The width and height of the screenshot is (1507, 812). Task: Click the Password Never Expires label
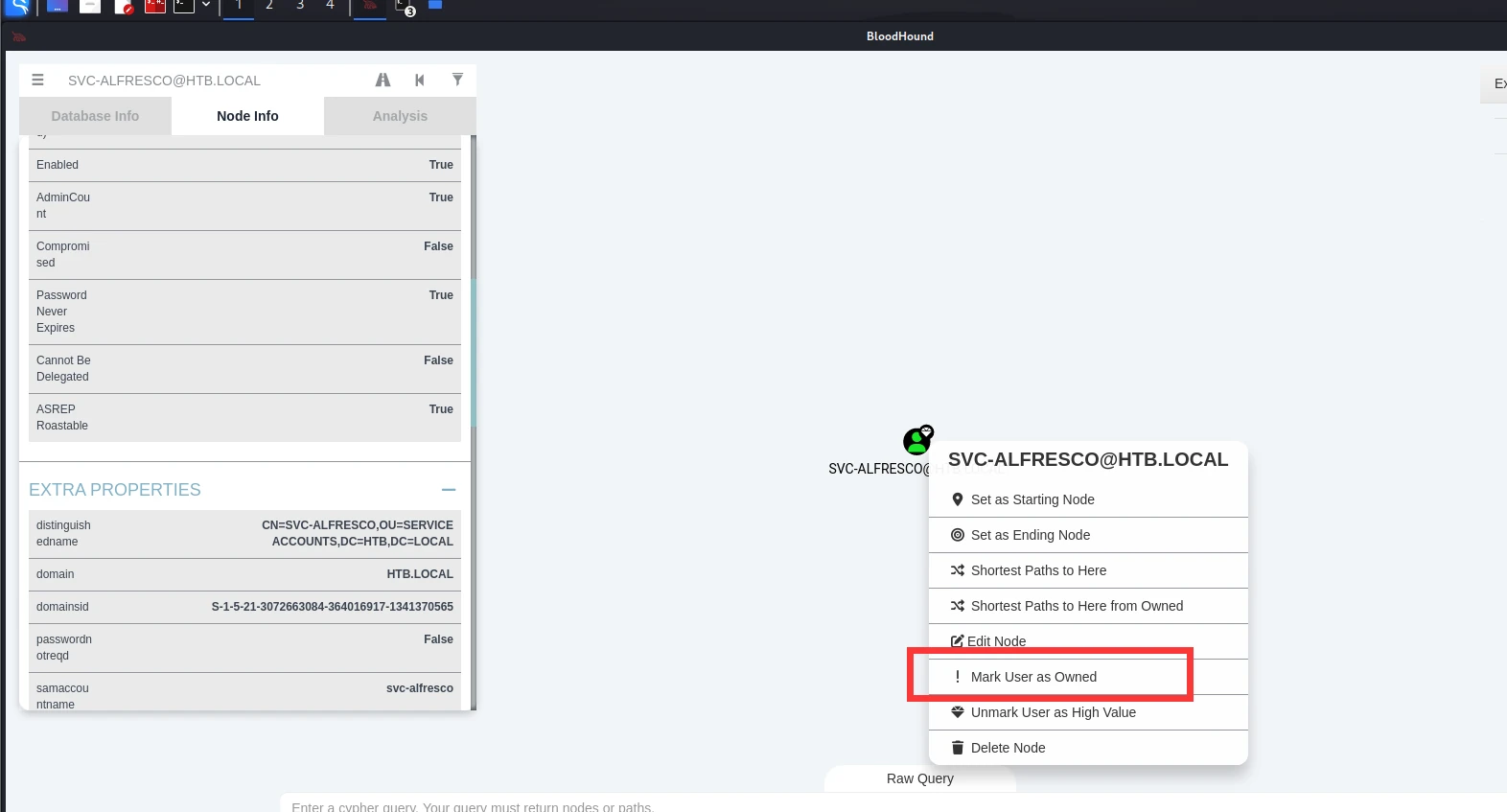click(61, 312)
